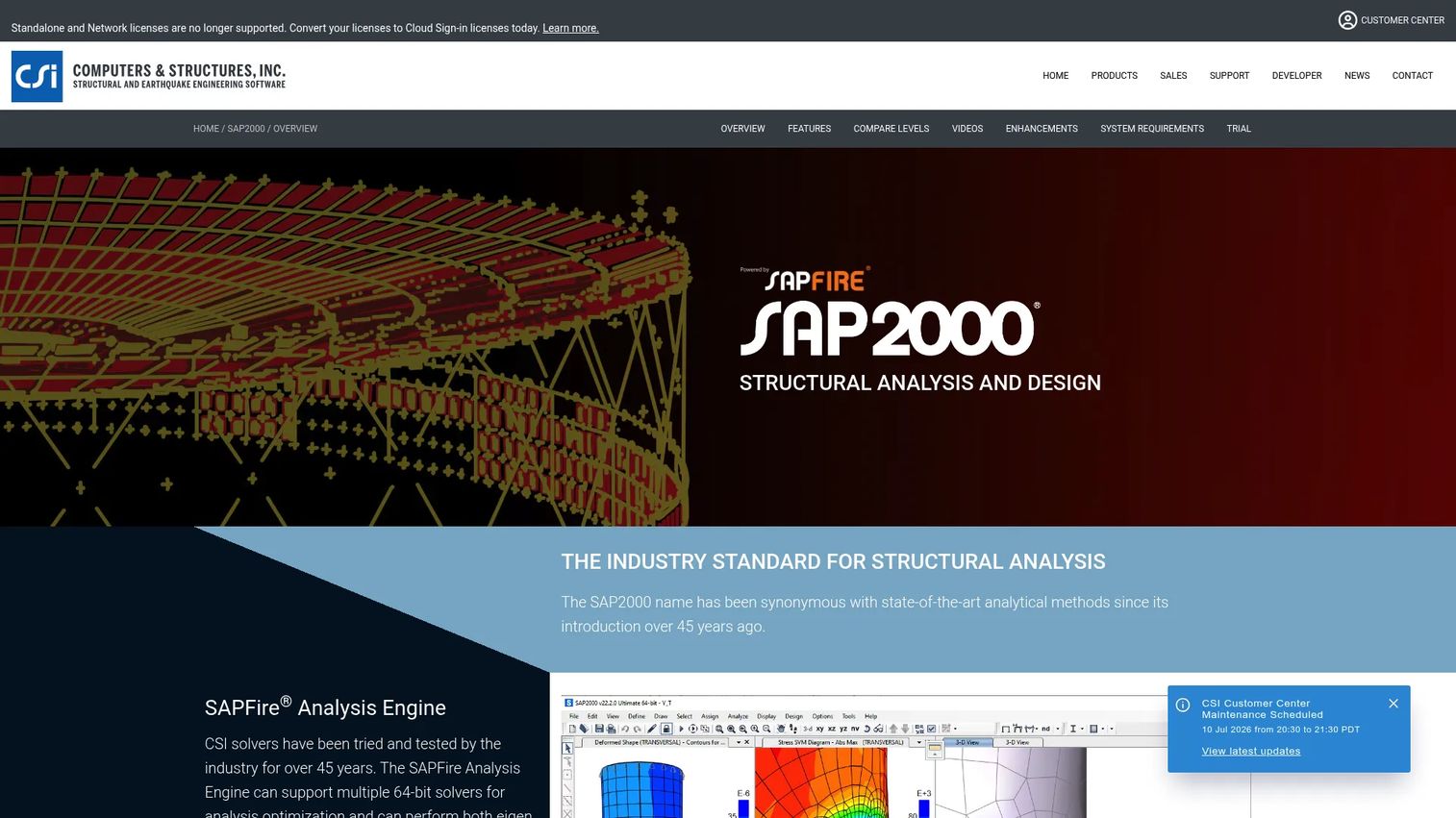Open the Customer Center account icon

click(1347, 20)
